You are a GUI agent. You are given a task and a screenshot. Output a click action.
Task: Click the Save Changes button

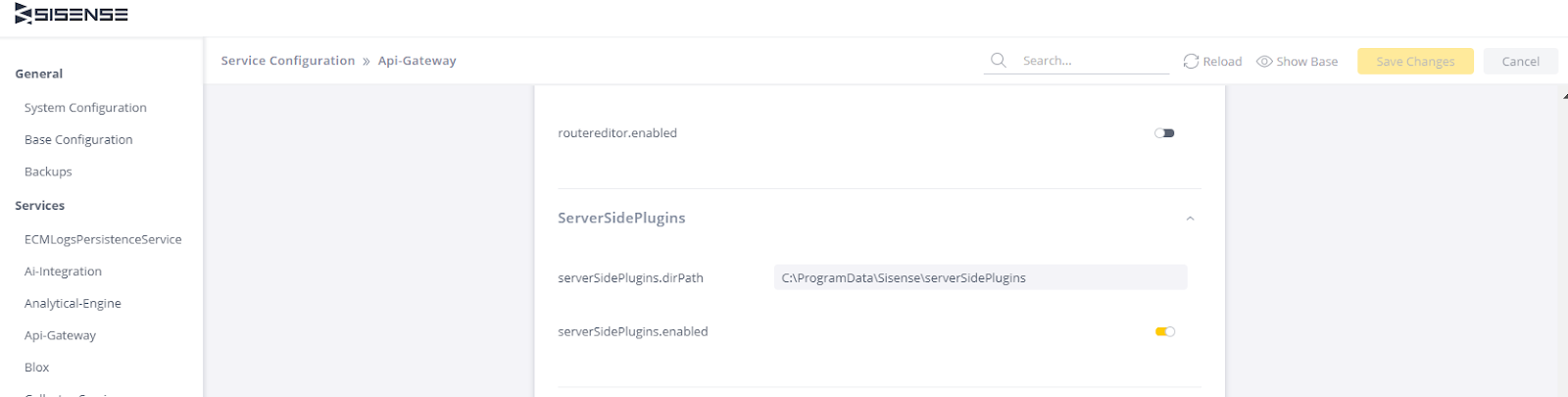pos(1414,61)
